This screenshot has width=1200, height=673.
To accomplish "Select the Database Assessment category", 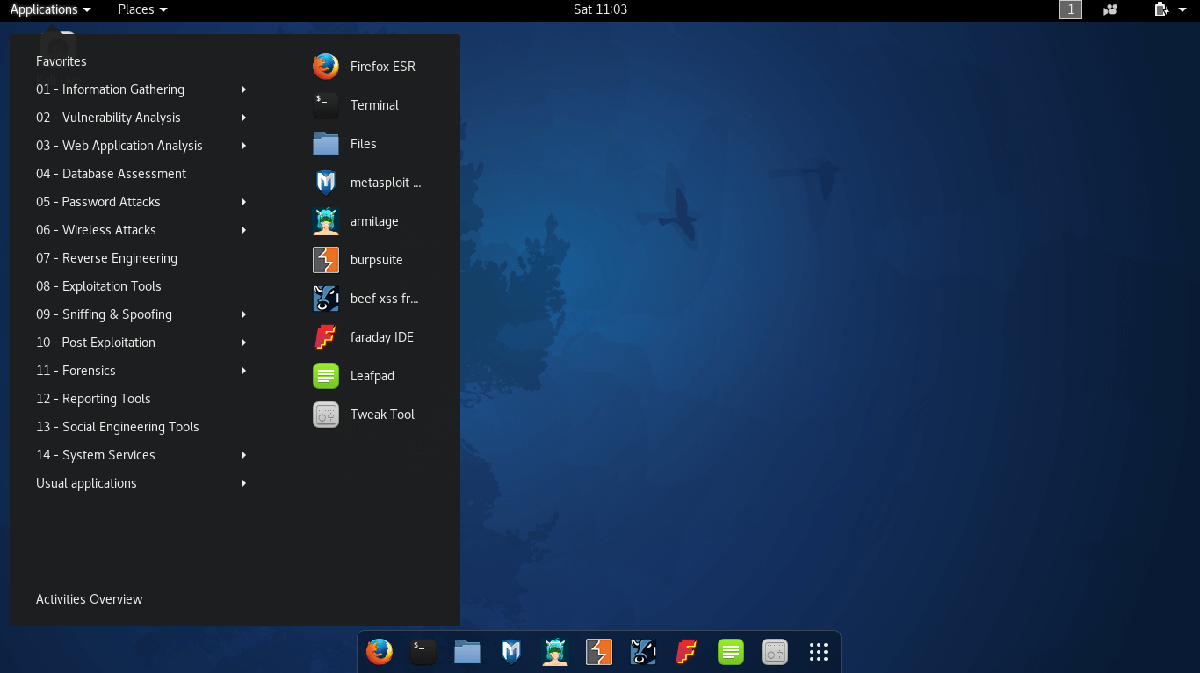I will click(110, 173).
